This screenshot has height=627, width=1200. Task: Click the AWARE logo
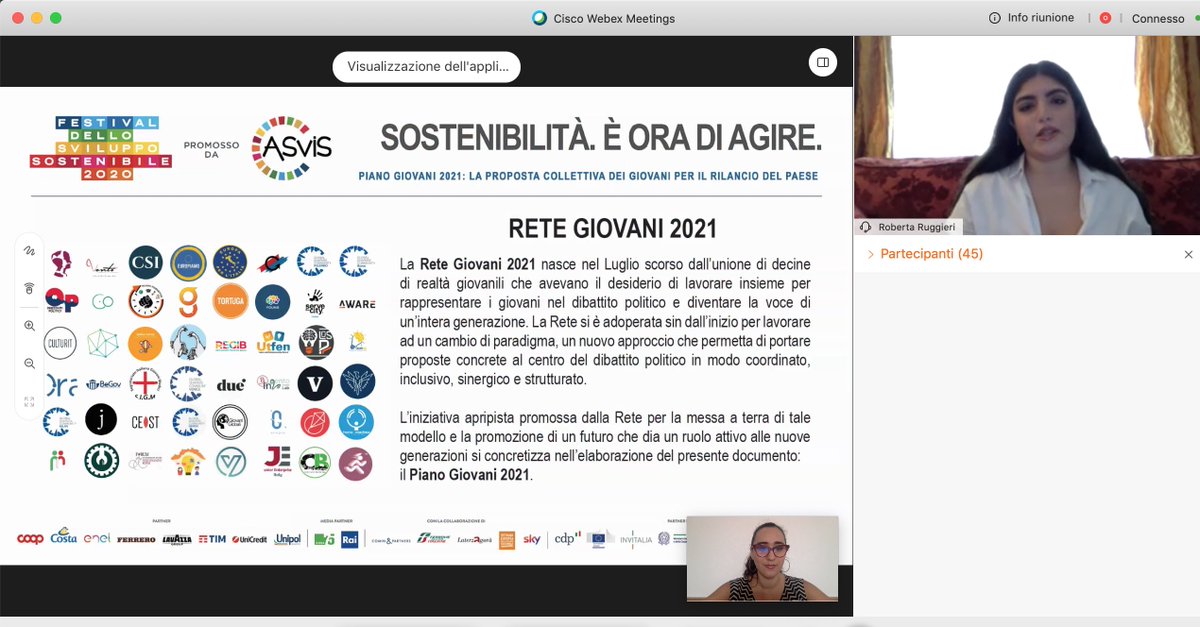point(357,303)
